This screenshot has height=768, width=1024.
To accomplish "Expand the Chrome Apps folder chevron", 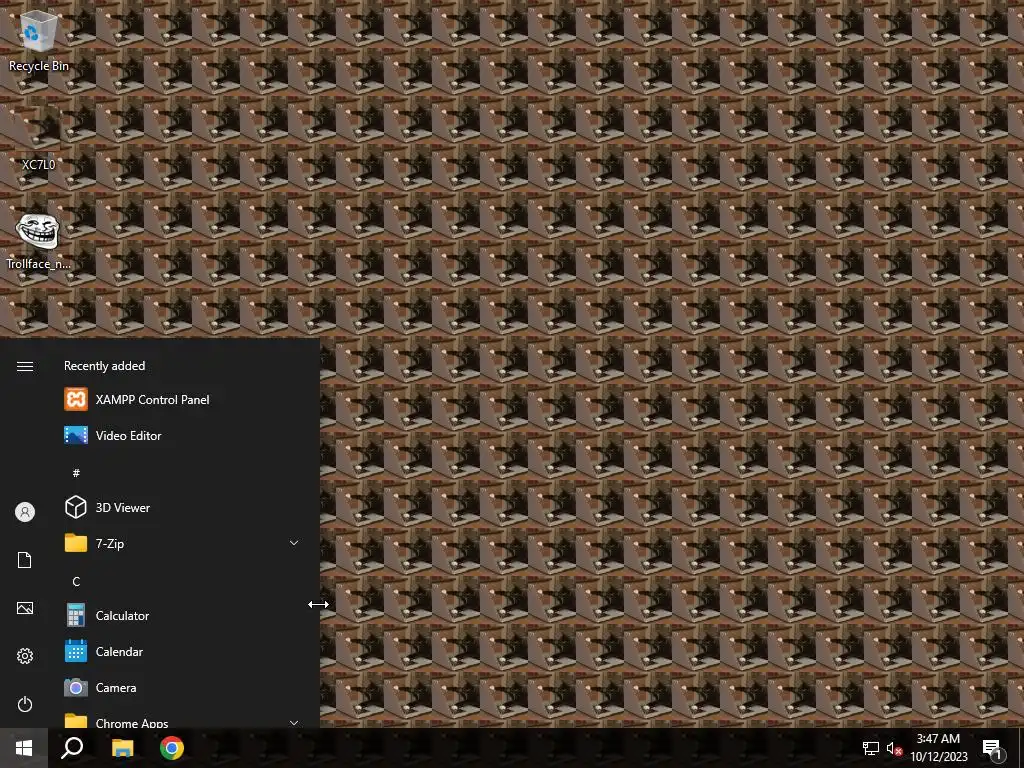I will pyautogui.click(x=294, y=723).
